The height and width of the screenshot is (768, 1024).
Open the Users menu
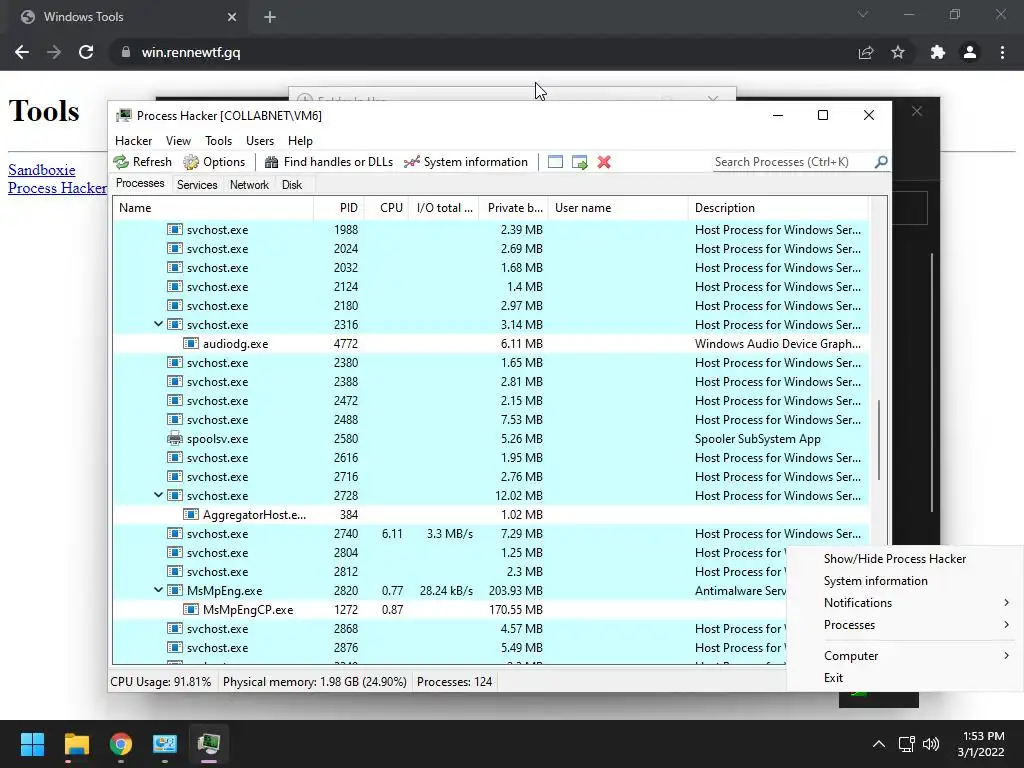[x=260, y=140]
